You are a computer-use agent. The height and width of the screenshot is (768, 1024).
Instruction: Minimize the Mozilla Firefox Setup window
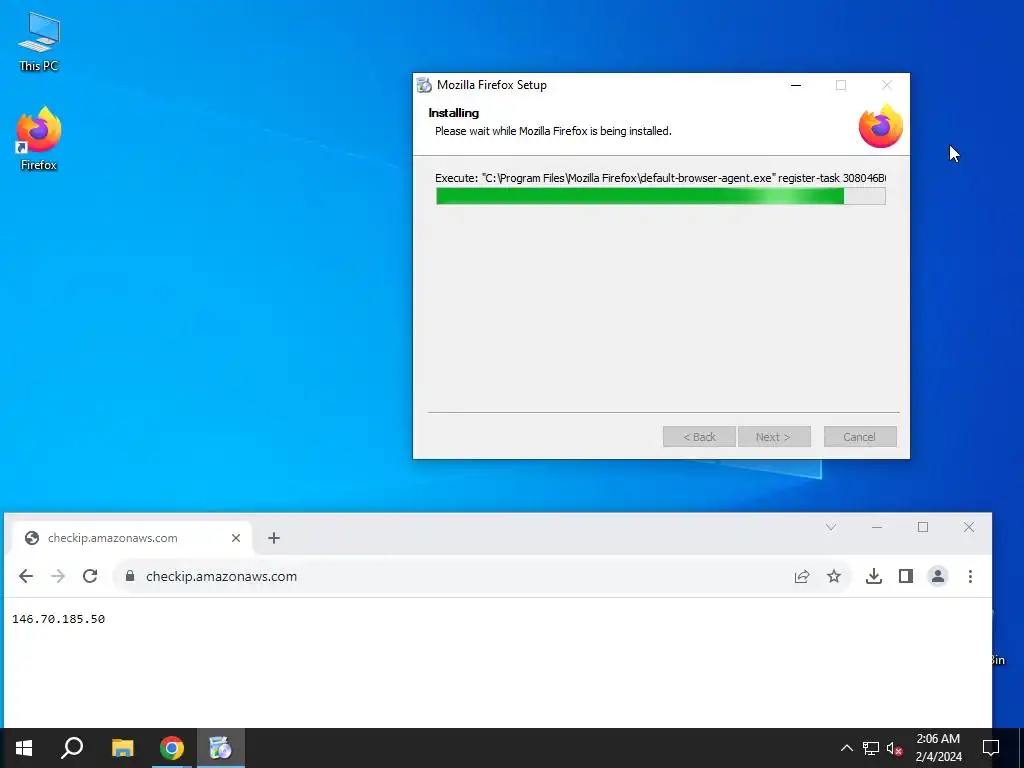[796, 85]
